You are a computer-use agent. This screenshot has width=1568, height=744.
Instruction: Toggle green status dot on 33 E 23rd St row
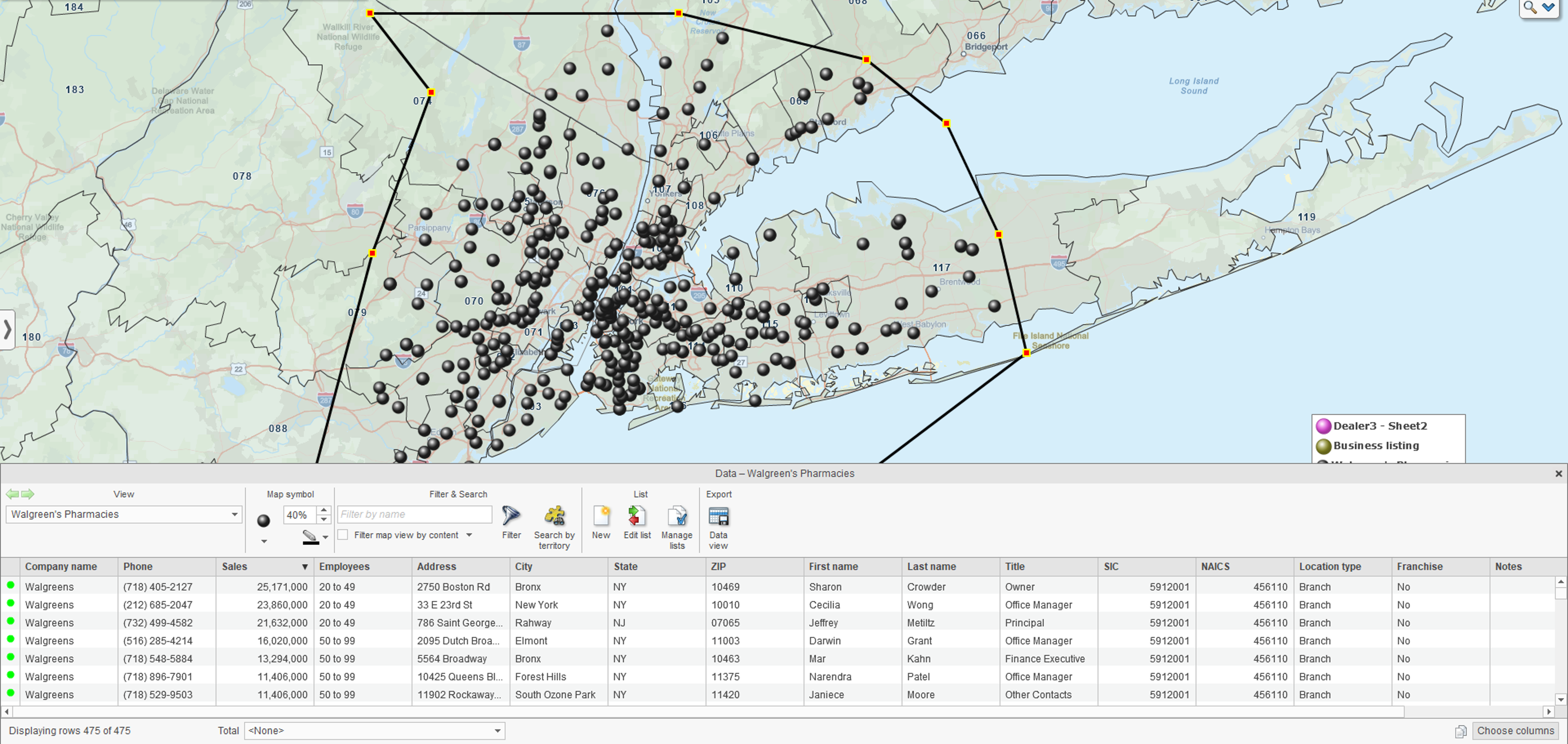point(10,604)
